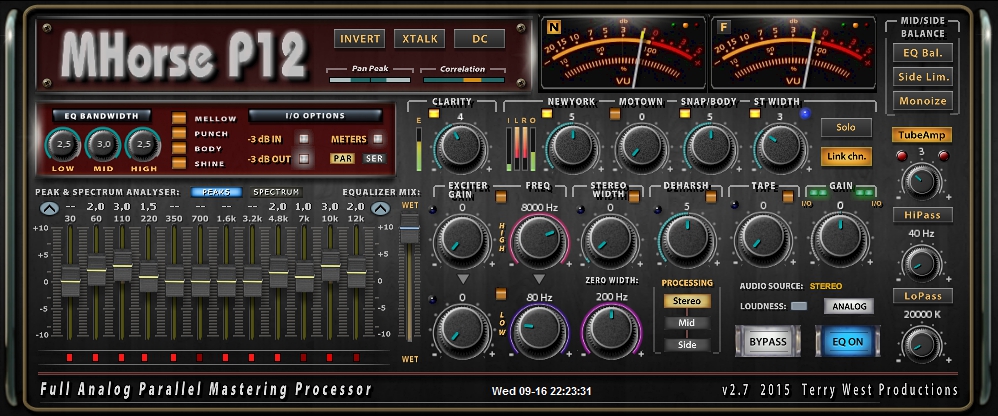Toggle the SHINE preset switch
Viewport: 998px width, 416px height.
179,163
